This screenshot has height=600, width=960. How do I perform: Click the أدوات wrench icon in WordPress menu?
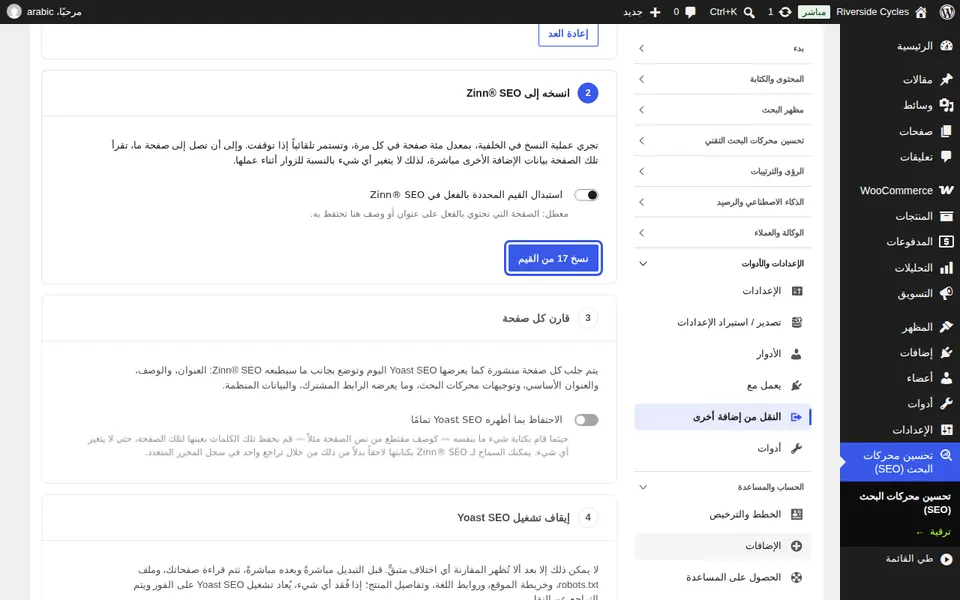coord(947,404)
